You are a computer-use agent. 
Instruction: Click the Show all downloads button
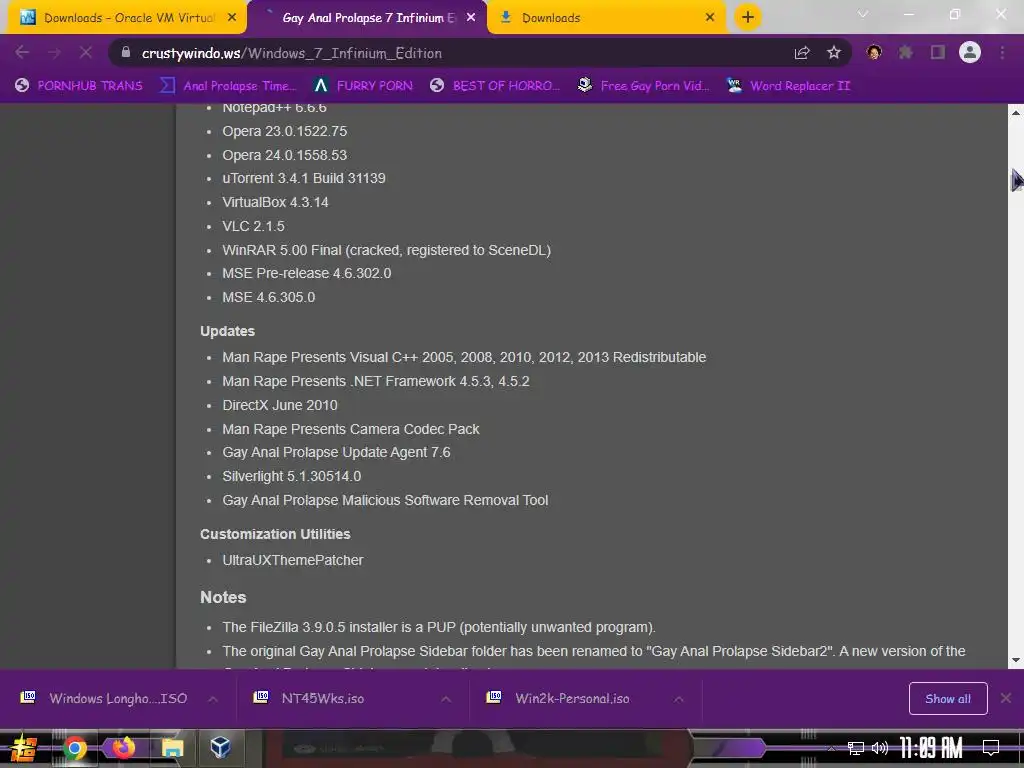click(948, 699)
